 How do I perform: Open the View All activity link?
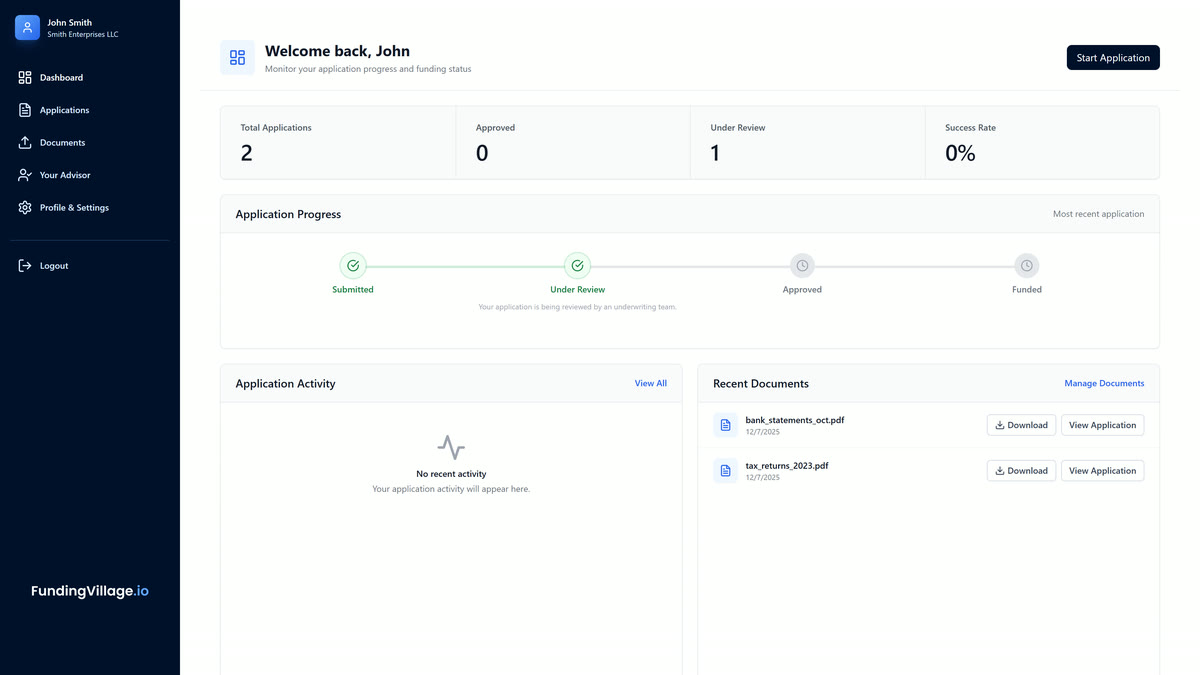coord(650,383)
